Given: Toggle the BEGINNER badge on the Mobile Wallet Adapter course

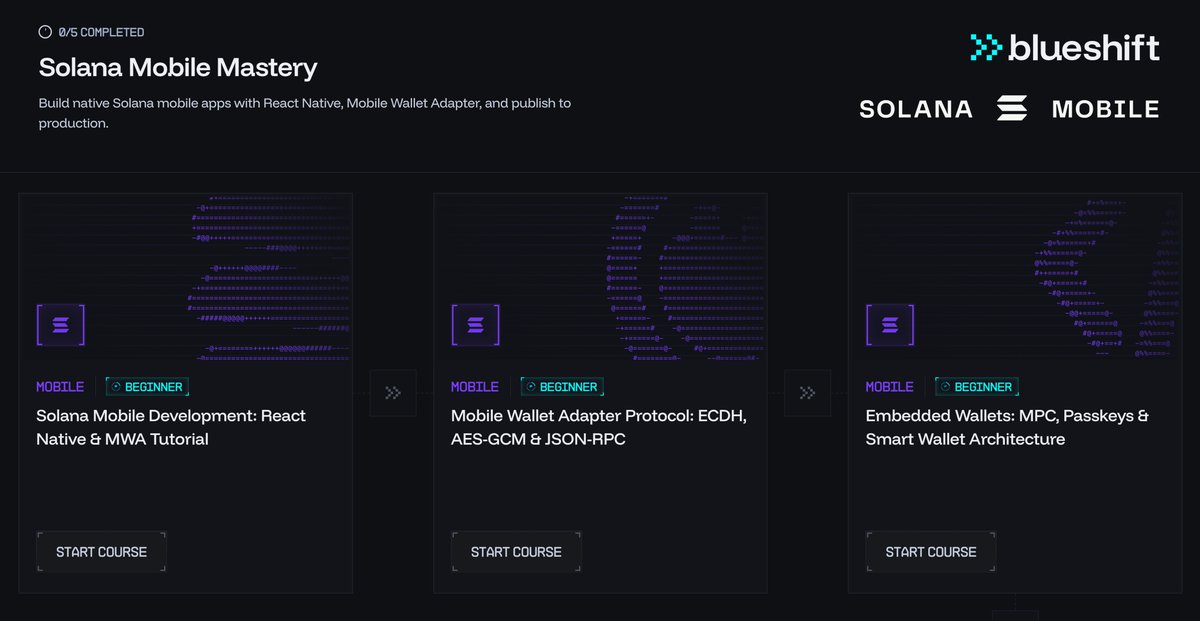Looking at the screenshot, I should pos(562,386).
